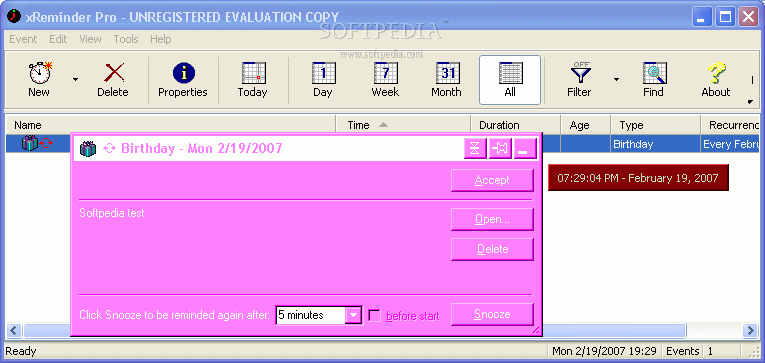Click the pin button in the reminder popup

pyautogui.click(x=500, y=149)
